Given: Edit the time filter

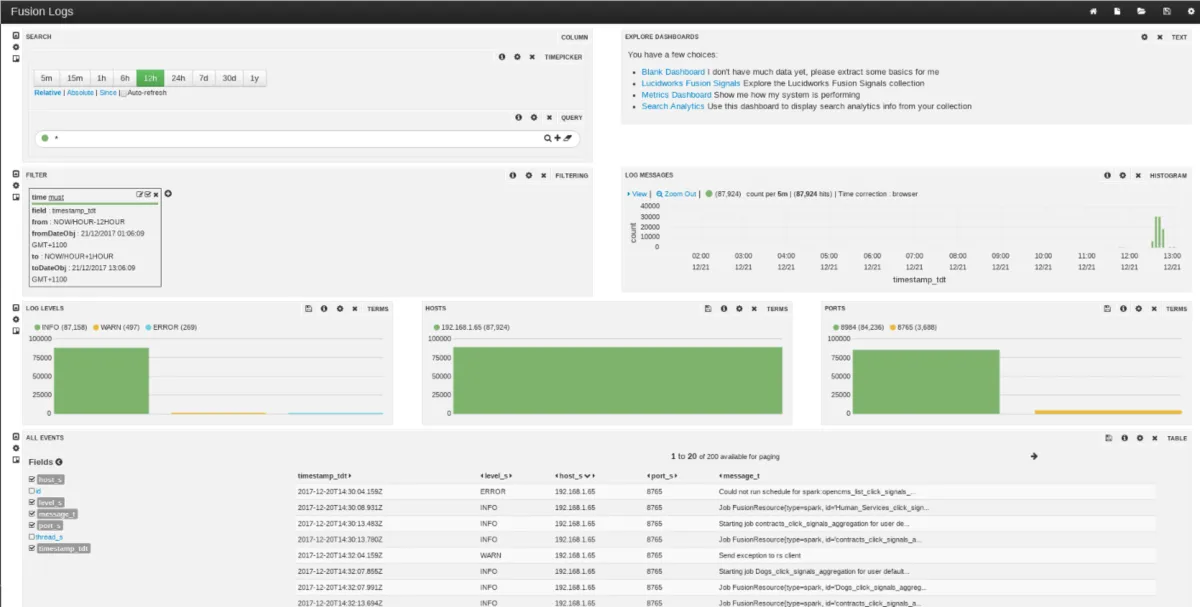Looking at the screenshot, I should tap(140, 194).
